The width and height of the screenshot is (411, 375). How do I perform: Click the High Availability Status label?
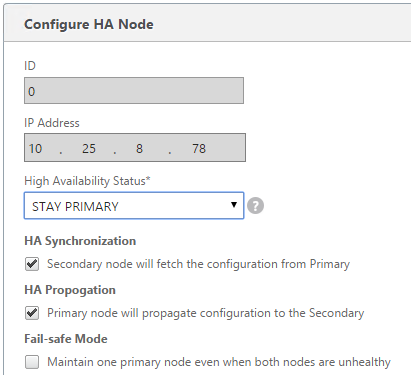(87, 181)
